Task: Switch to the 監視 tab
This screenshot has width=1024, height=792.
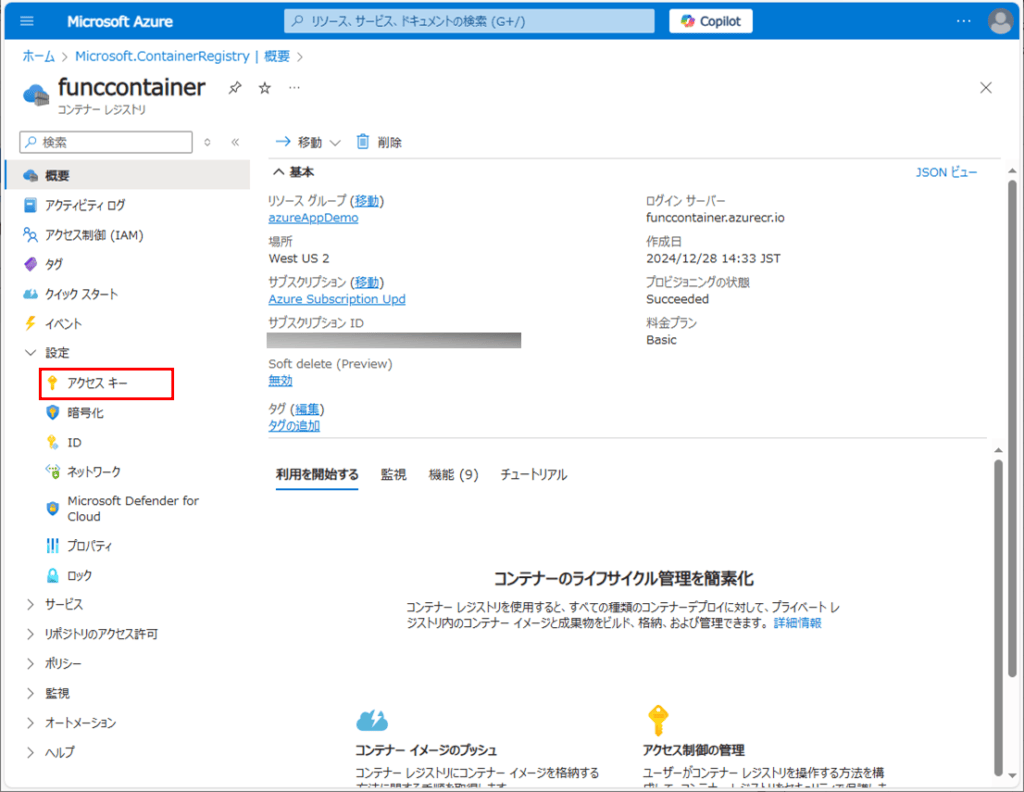Action: point(393,474)
